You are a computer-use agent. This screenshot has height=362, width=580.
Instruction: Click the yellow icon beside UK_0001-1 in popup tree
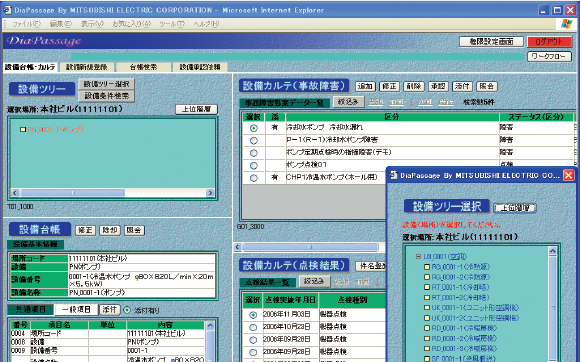click(x=427, y=308)
